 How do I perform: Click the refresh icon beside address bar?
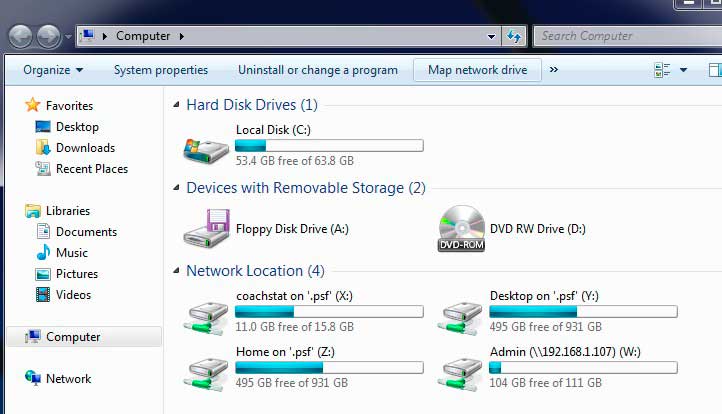click(514, 36)
